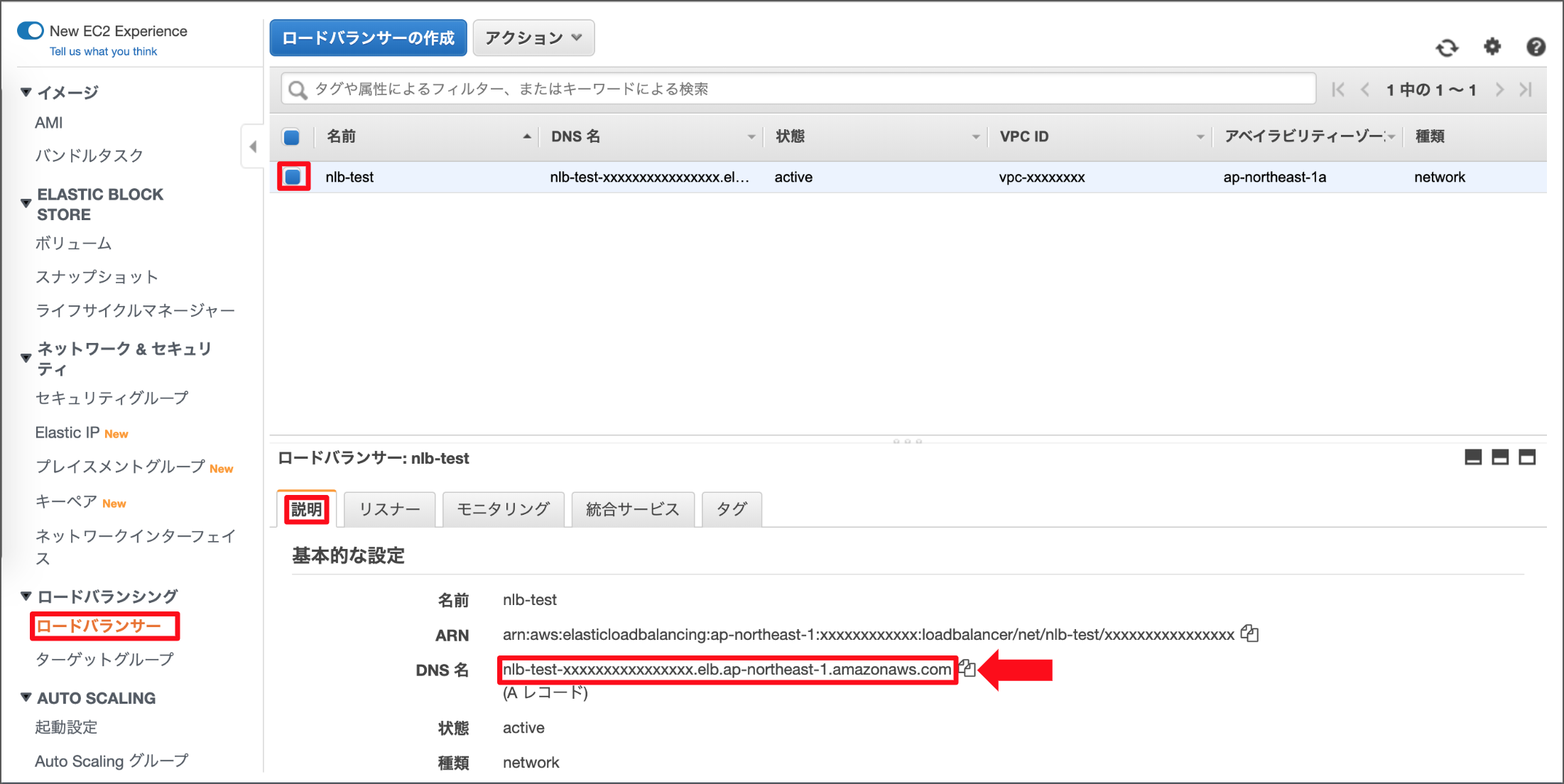Open ロードバランサー in sidebar

point(99,626)
